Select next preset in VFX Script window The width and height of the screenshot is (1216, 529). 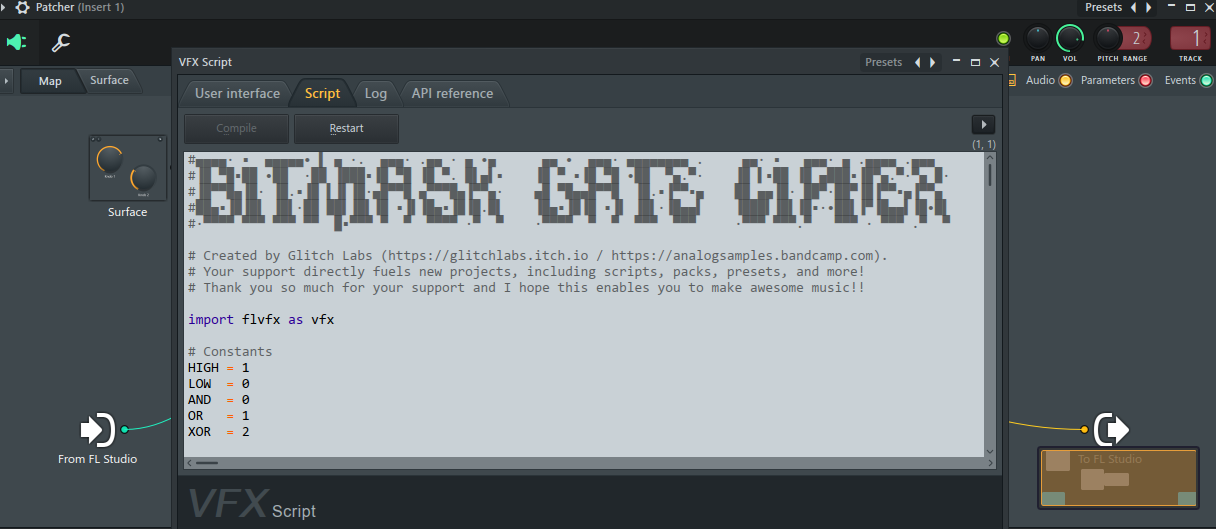pyautogui.click(x=933, y=62)
